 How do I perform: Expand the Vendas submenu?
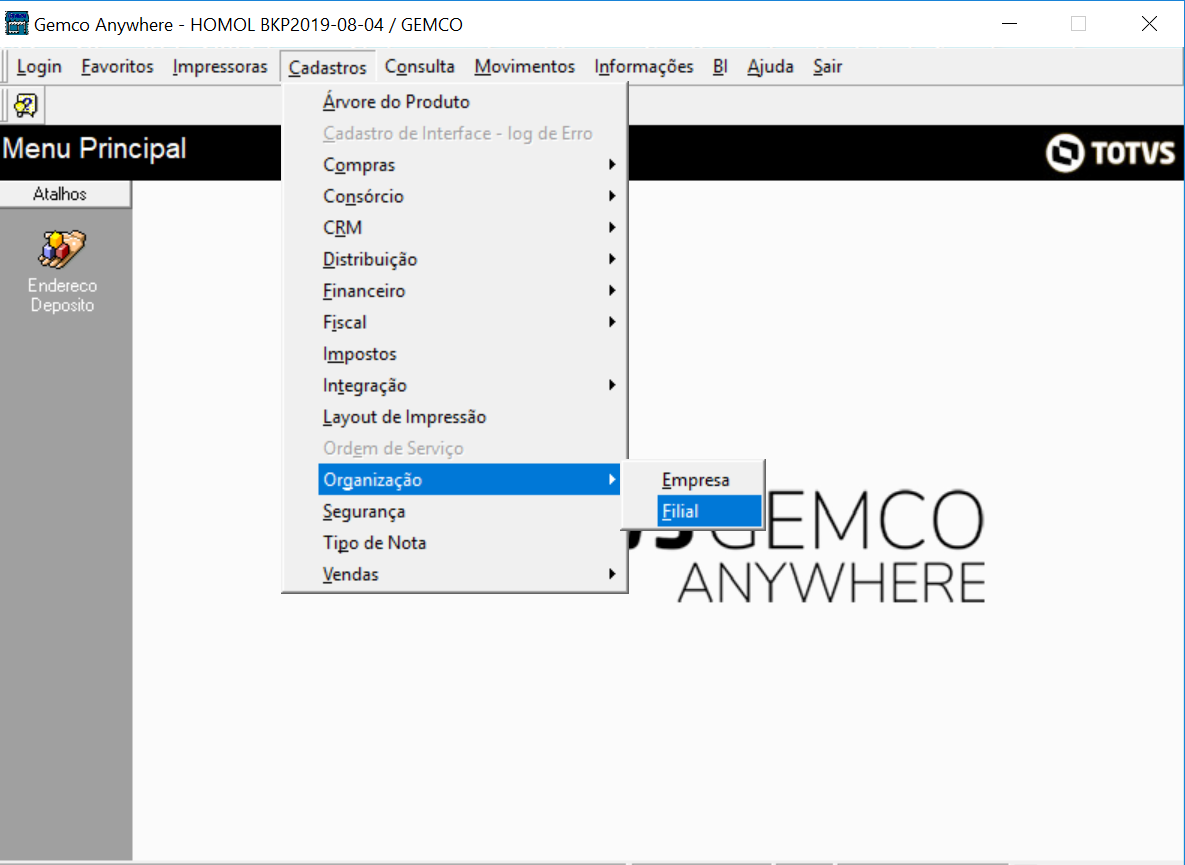click(x=469, y=575)
